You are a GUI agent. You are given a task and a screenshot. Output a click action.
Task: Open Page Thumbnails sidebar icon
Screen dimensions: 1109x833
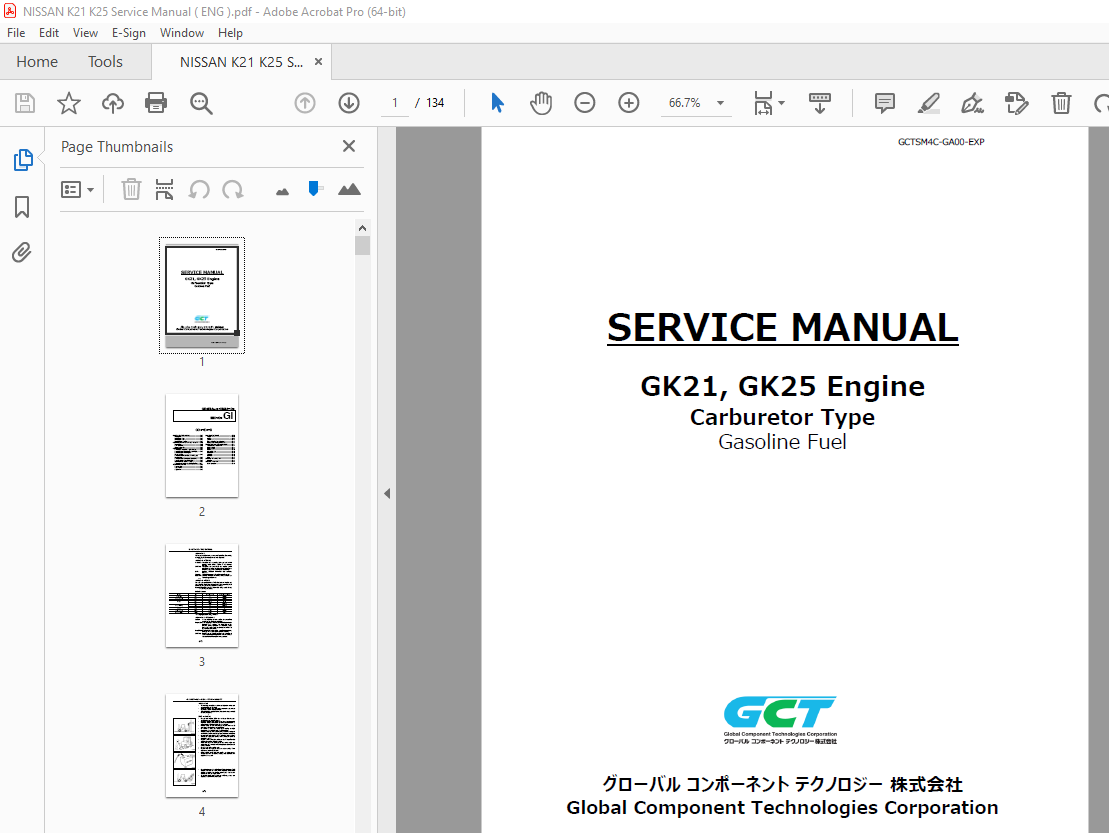(x=23, y=160)
